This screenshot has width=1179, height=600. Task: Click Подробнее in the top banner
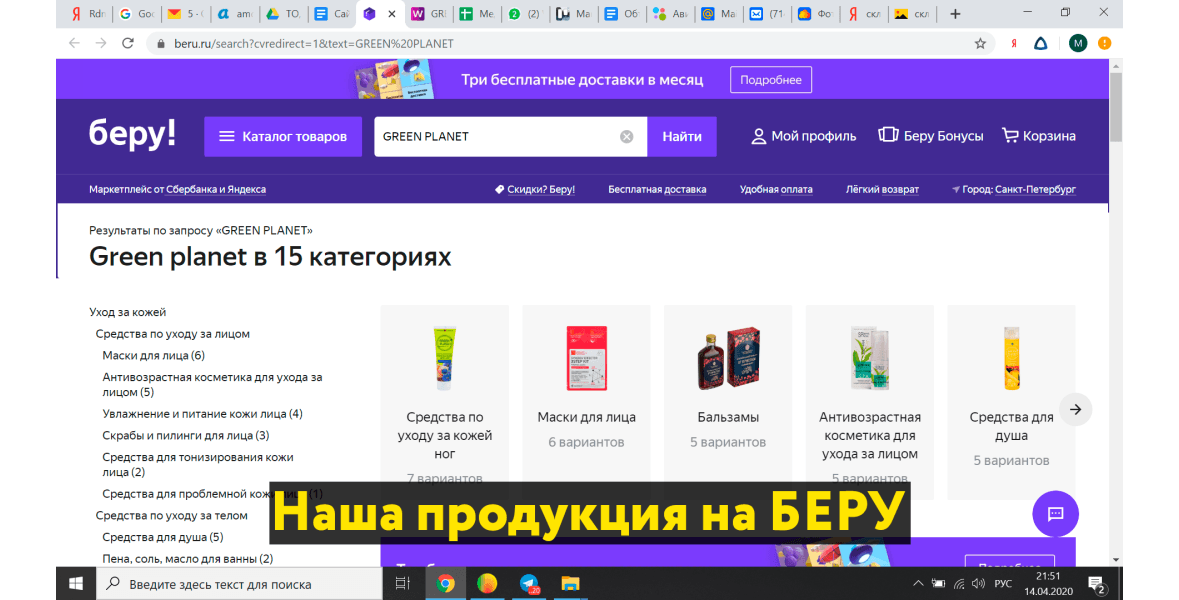coord(771,80)
